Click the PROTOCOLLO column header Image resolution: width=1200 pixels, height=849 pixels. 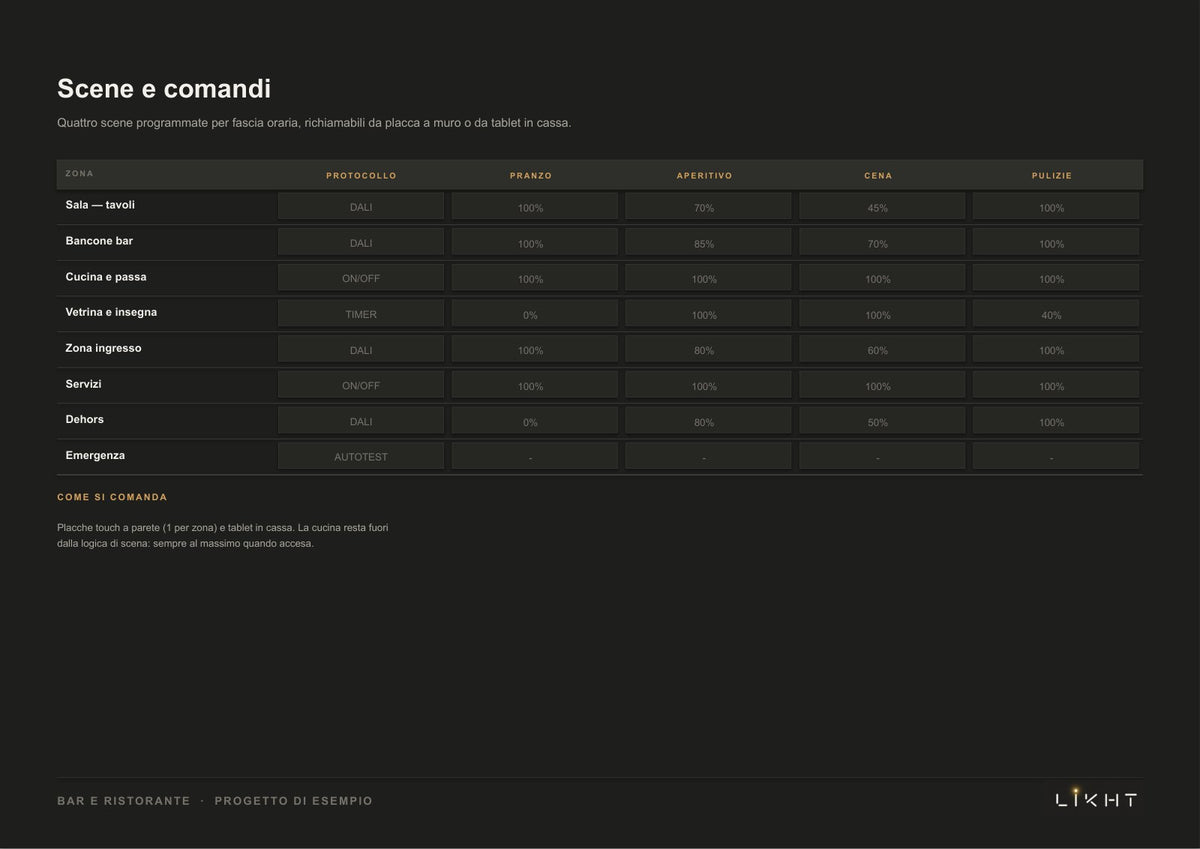tap(361, 176)
